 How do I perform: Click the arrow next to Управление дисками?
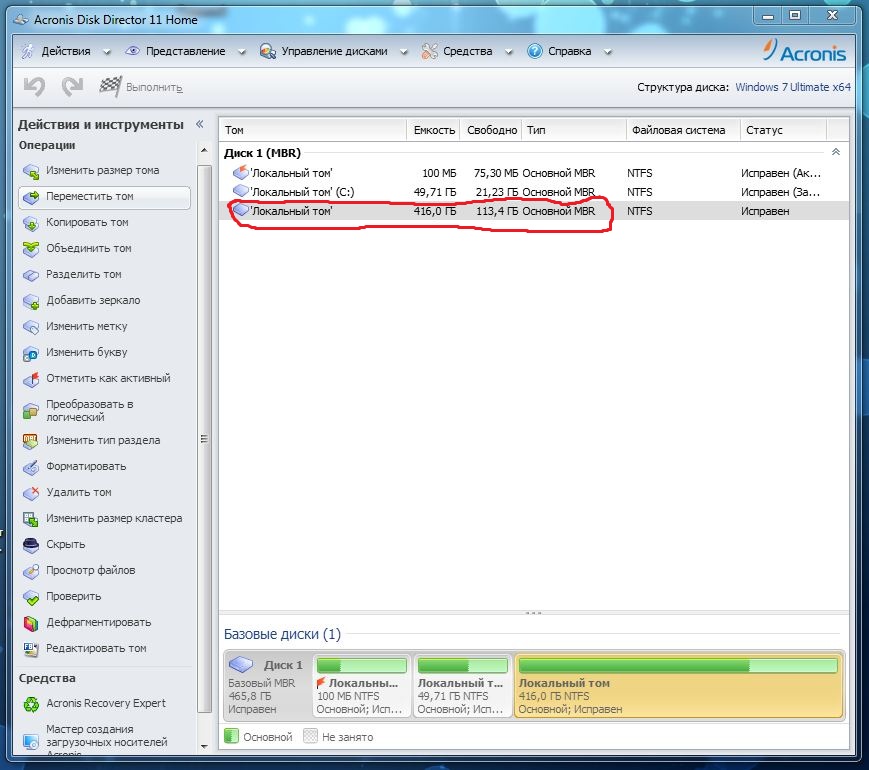coord(403,52)
